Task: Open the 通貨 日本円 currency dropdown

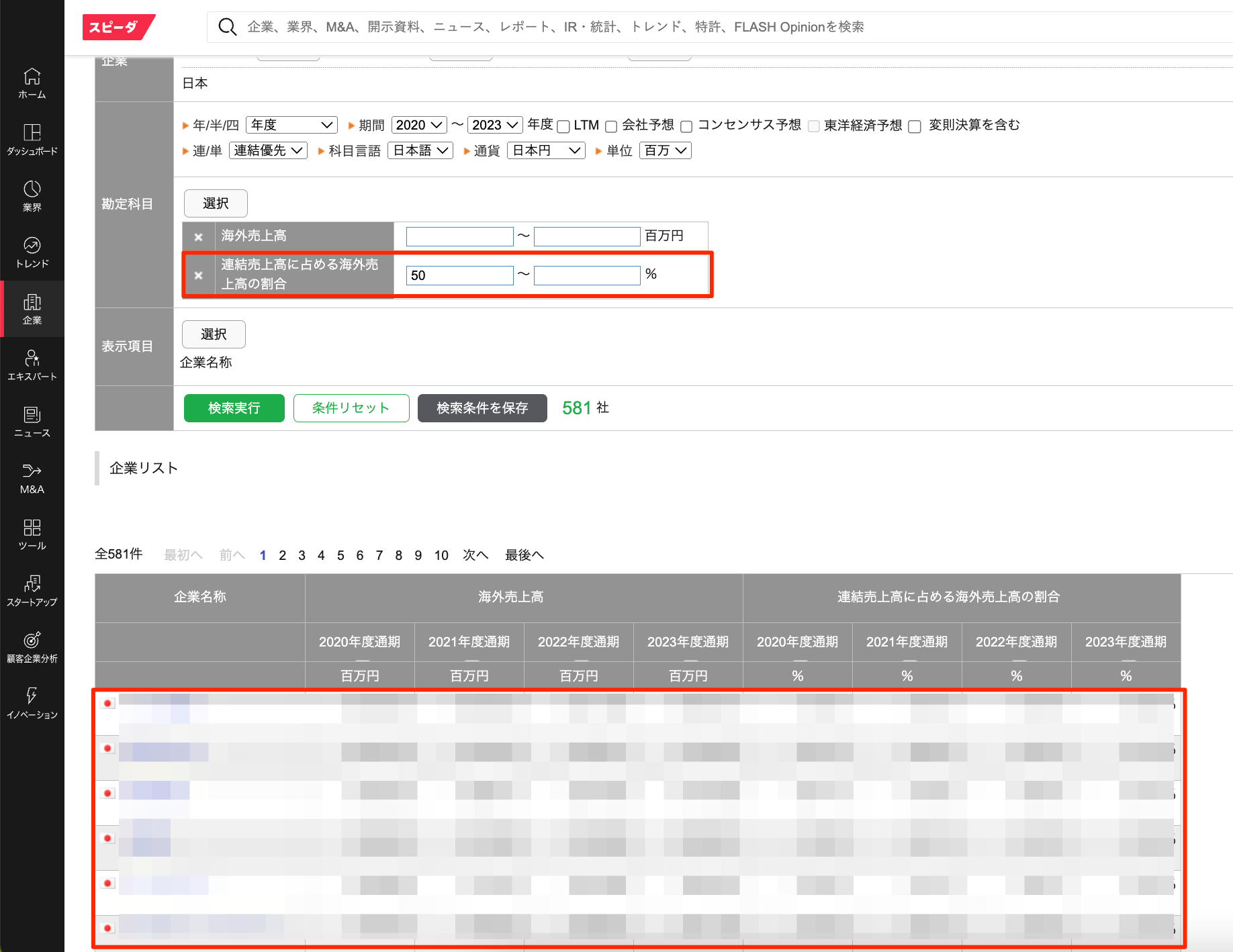Action: pyautogui.click(x=546, y=150)
